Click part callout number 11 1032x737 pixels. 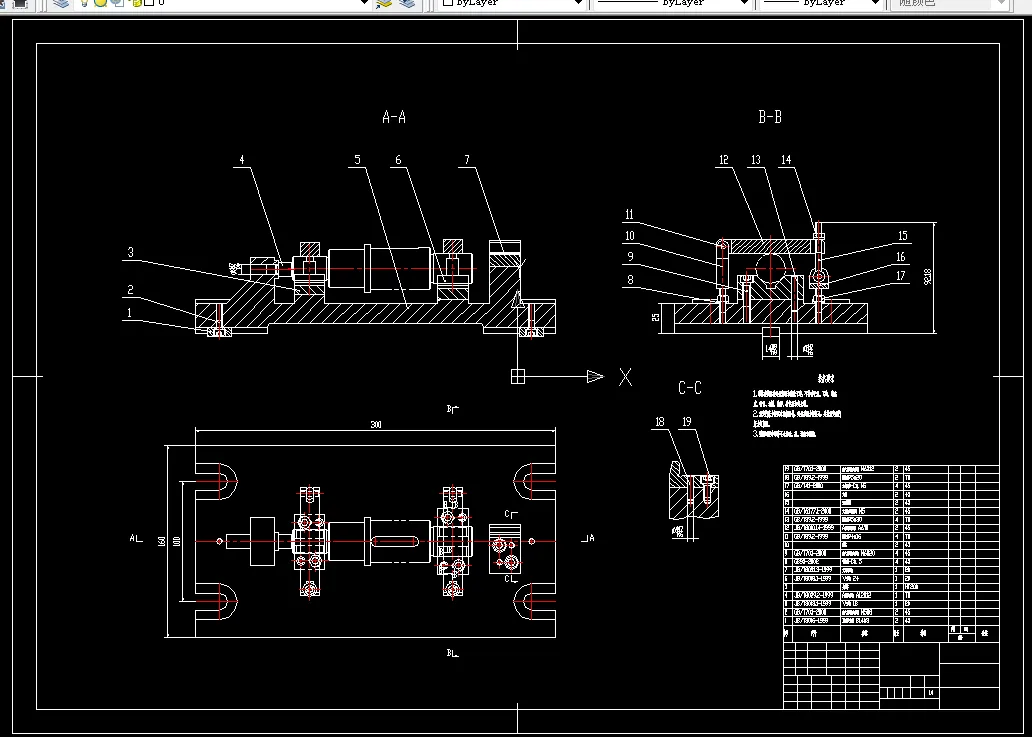coord(629,215)
